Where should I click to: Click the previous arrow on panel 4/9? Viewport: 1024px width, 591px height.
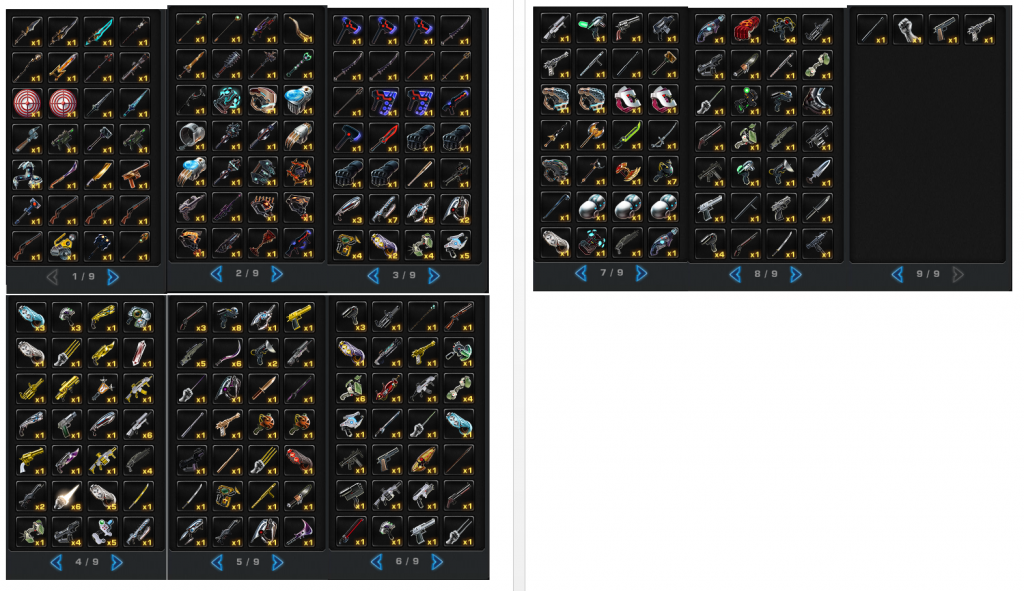click(x=56, y=562)
